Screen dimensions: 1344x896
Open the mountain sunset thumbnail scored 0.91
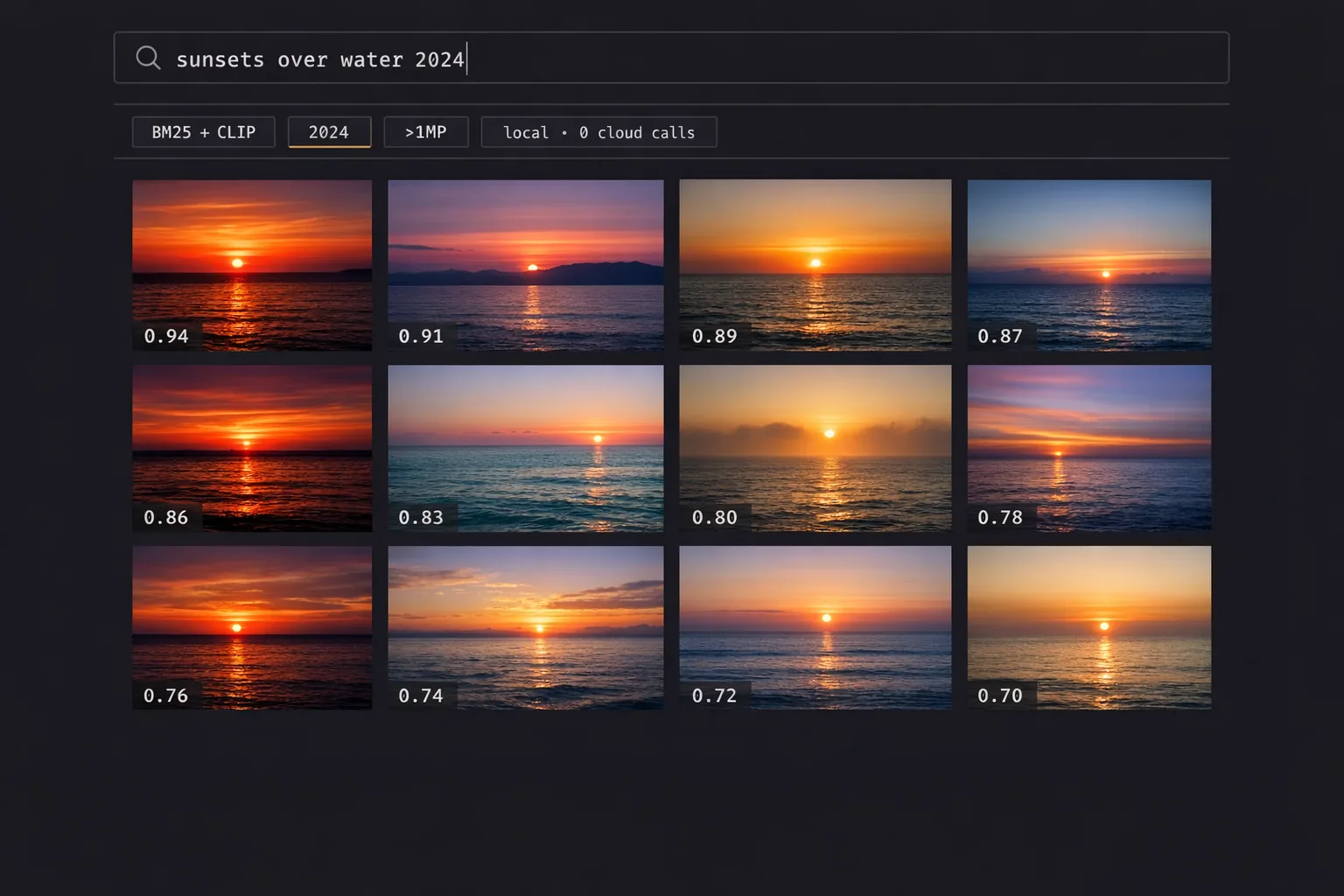(x=526, y=265)
